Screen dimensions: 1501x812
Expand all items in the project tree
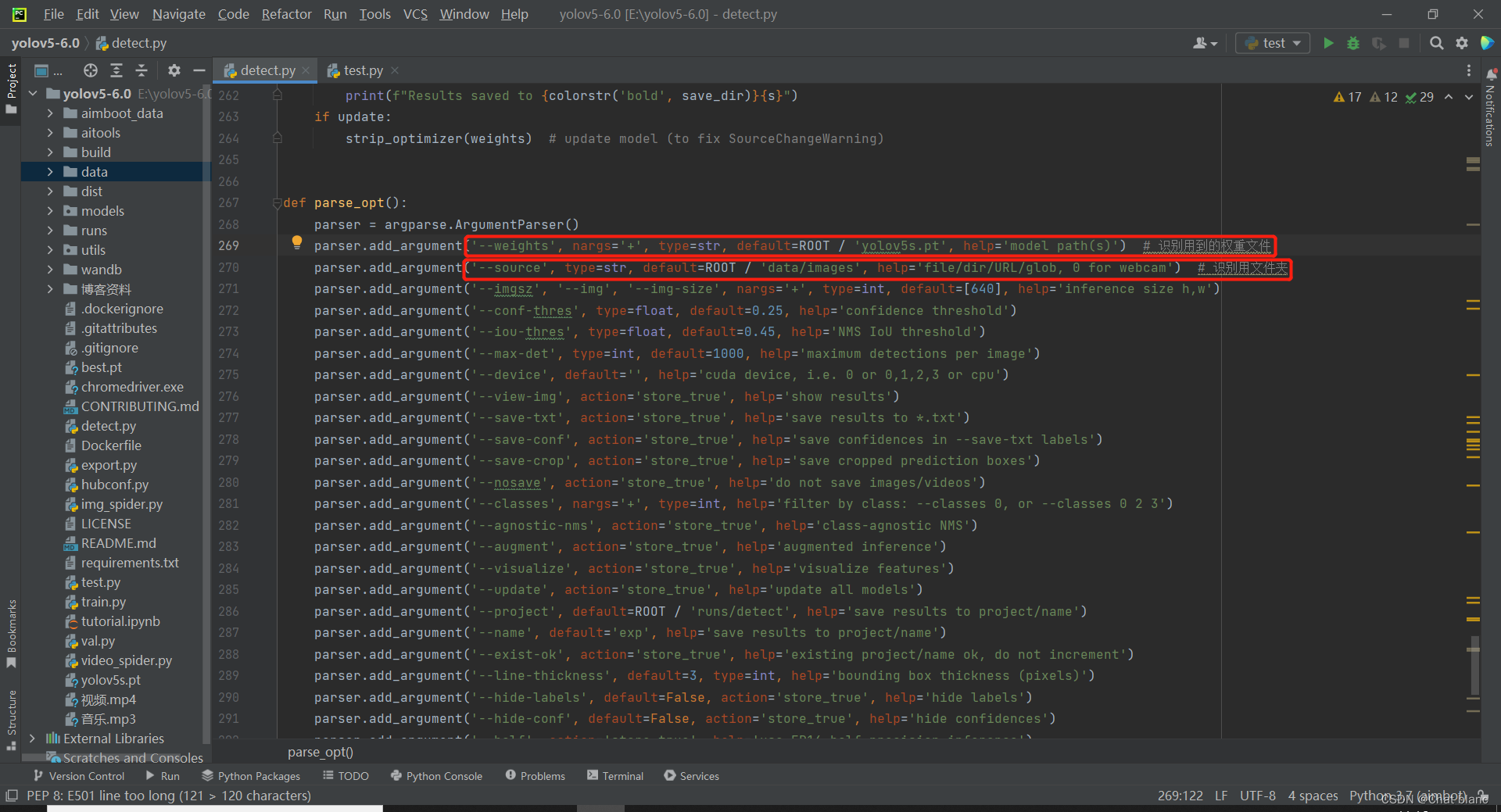(x=116, y=70)
